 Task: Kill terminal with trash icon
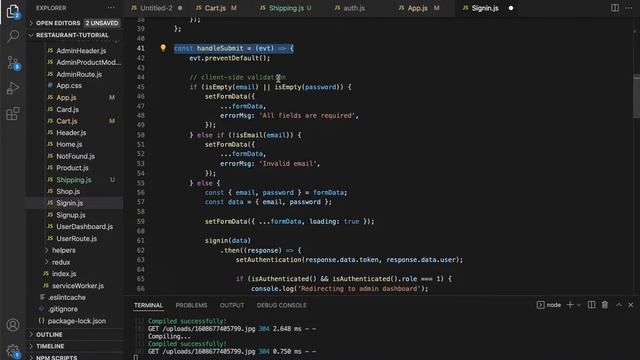coord(605,305)
